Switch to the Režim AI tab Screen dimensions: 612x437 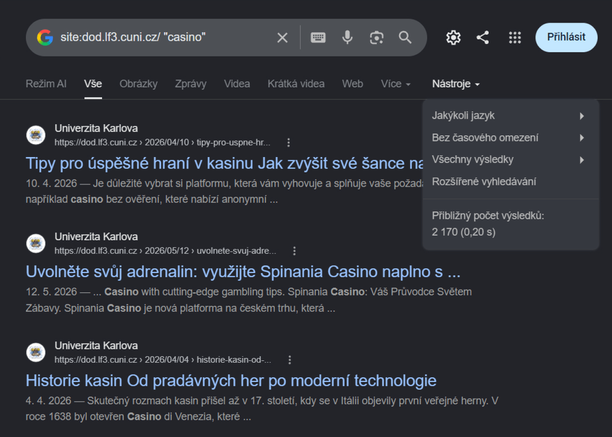pos(46,84)
